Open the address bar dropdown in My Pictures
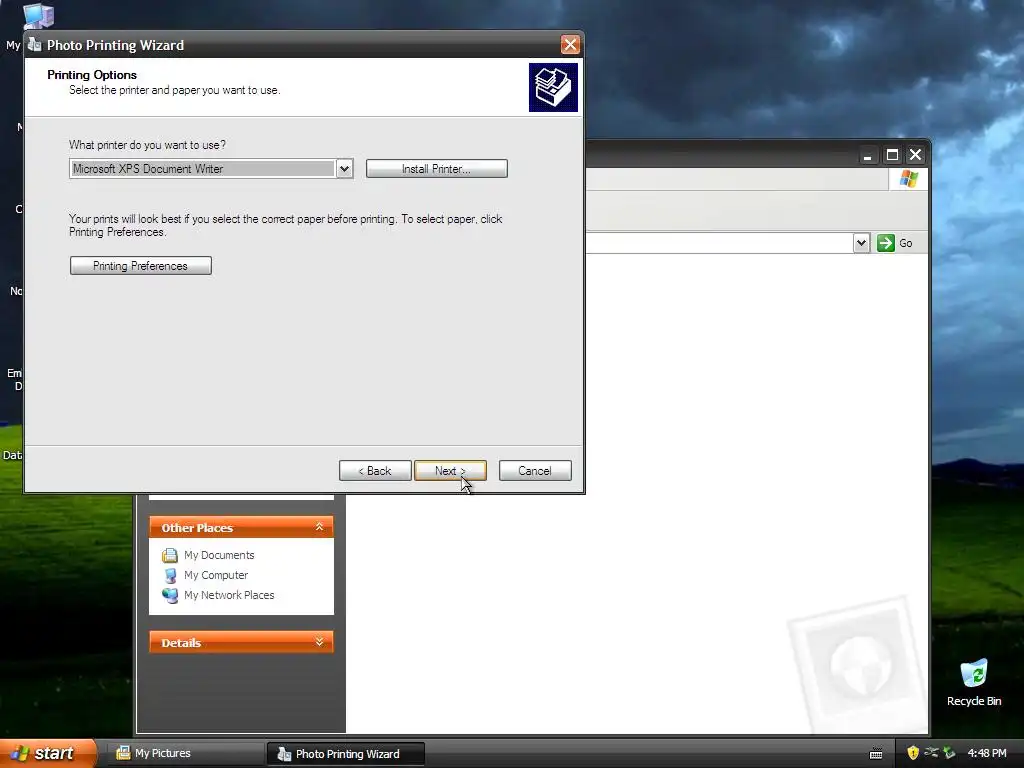 tap(861, 243)
